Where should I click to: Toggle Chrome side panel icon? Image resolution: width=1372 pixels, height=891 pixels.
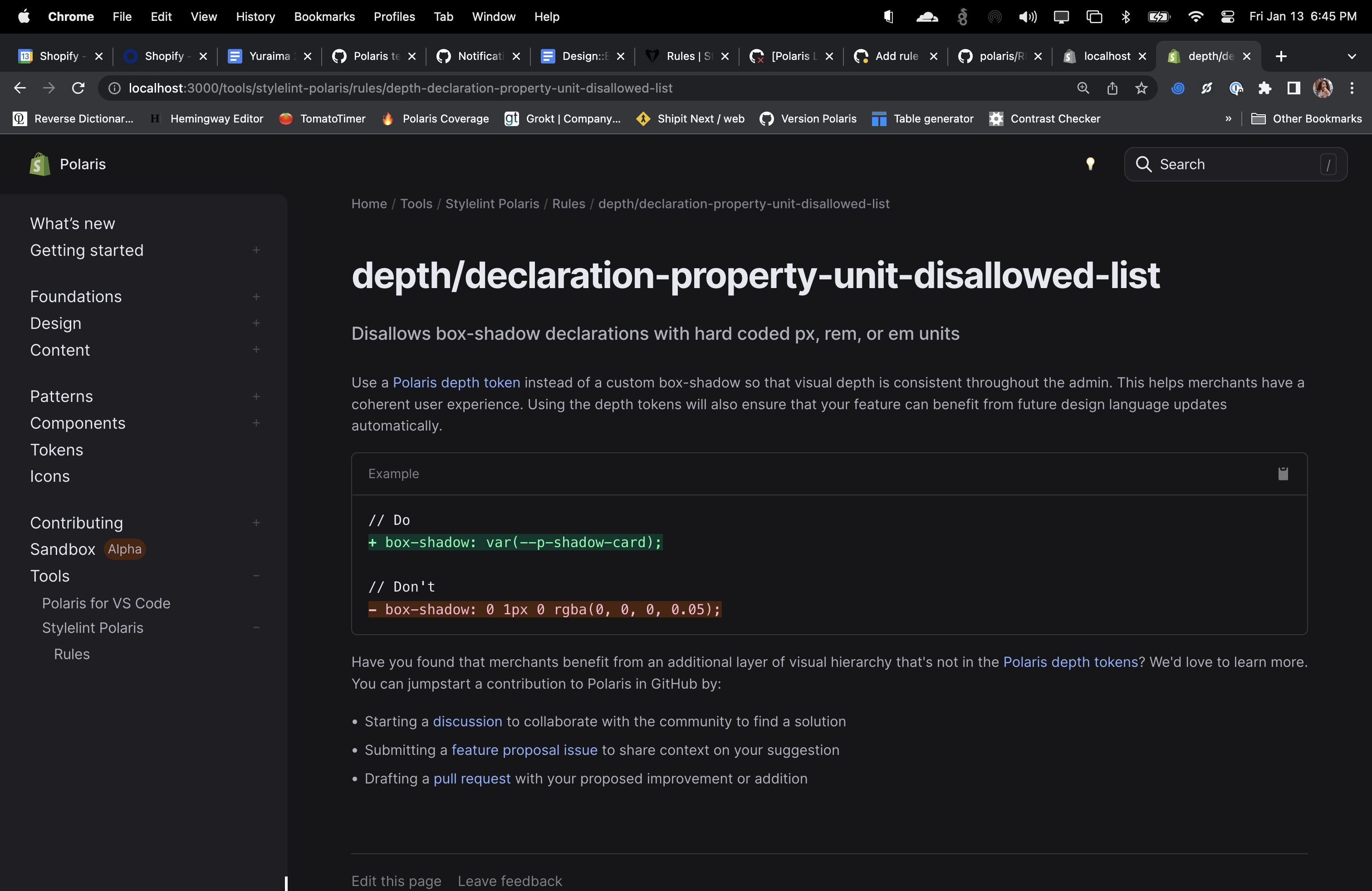pos(1294,88)
